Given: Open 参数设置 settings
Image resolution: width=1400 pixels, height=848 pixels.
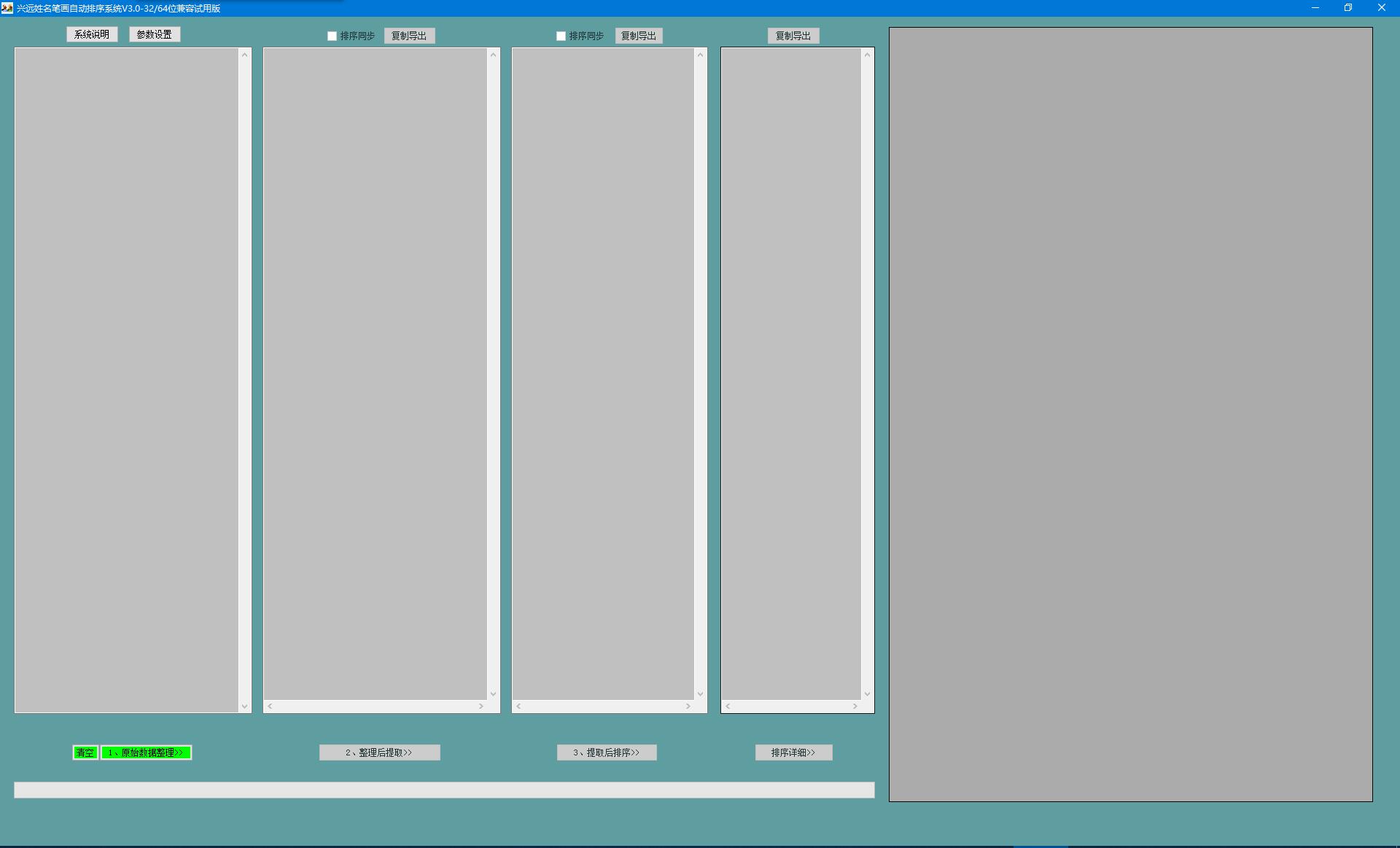Looking at the screenshot, I should [155, 34].
